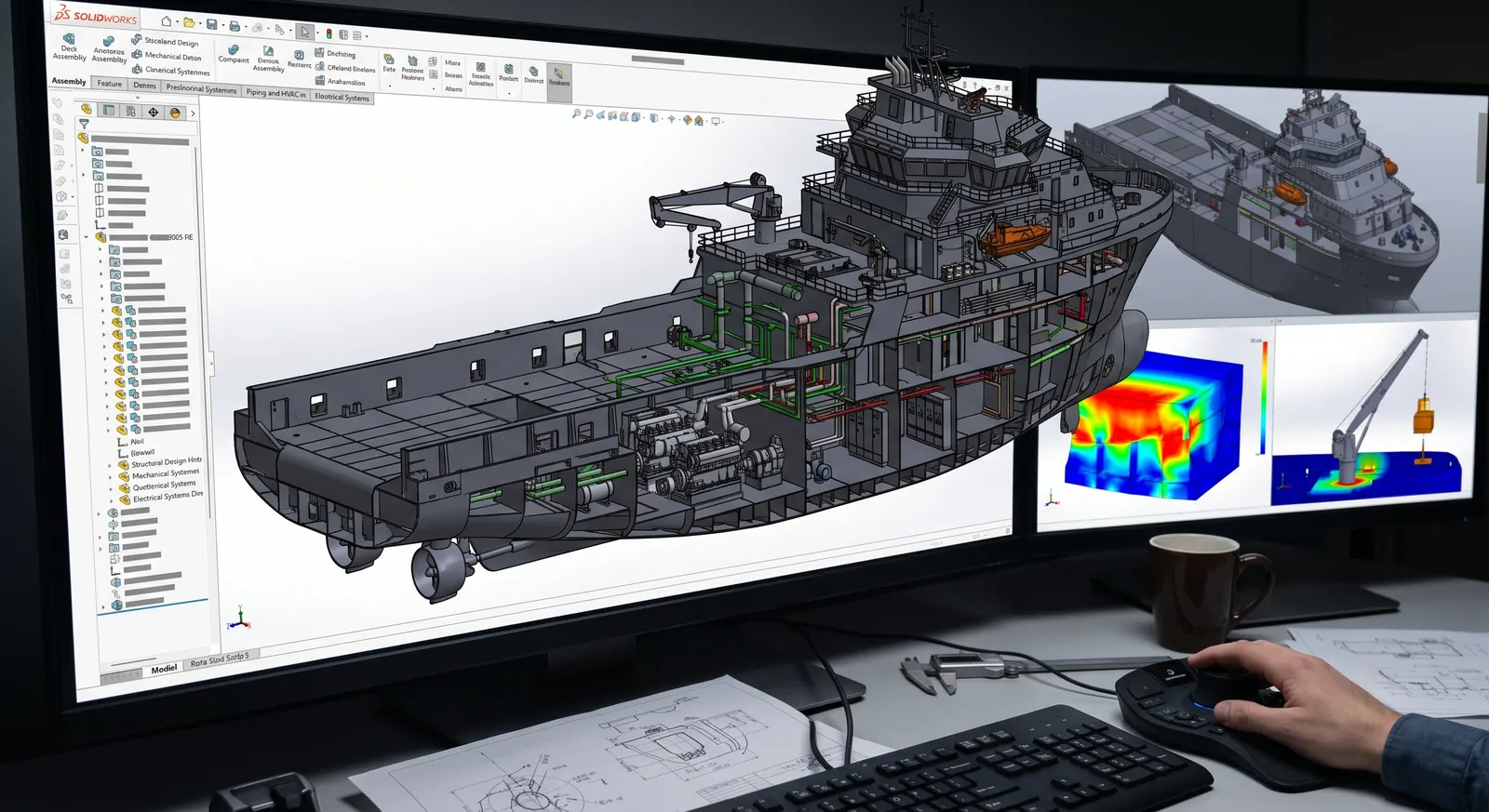This screenshot has height=812, width=1489.
Task: Save the document with the floppy disk icon
Action: 211,24
